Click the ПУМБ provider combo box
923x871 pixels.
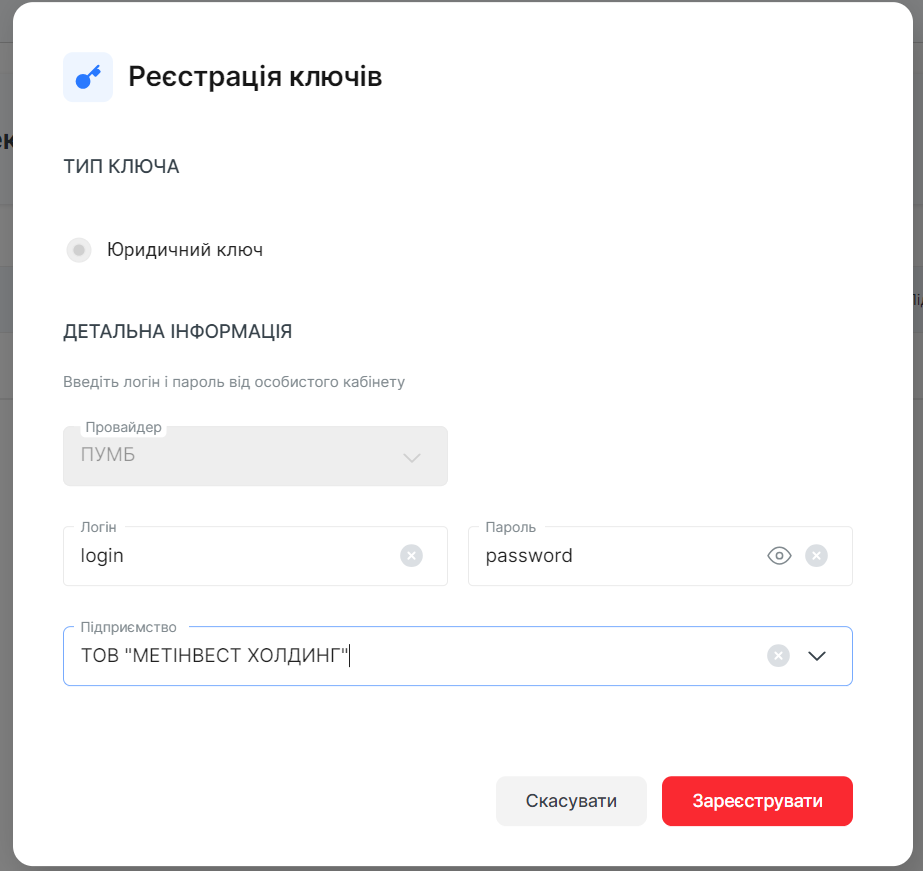(x=255, y=456)
